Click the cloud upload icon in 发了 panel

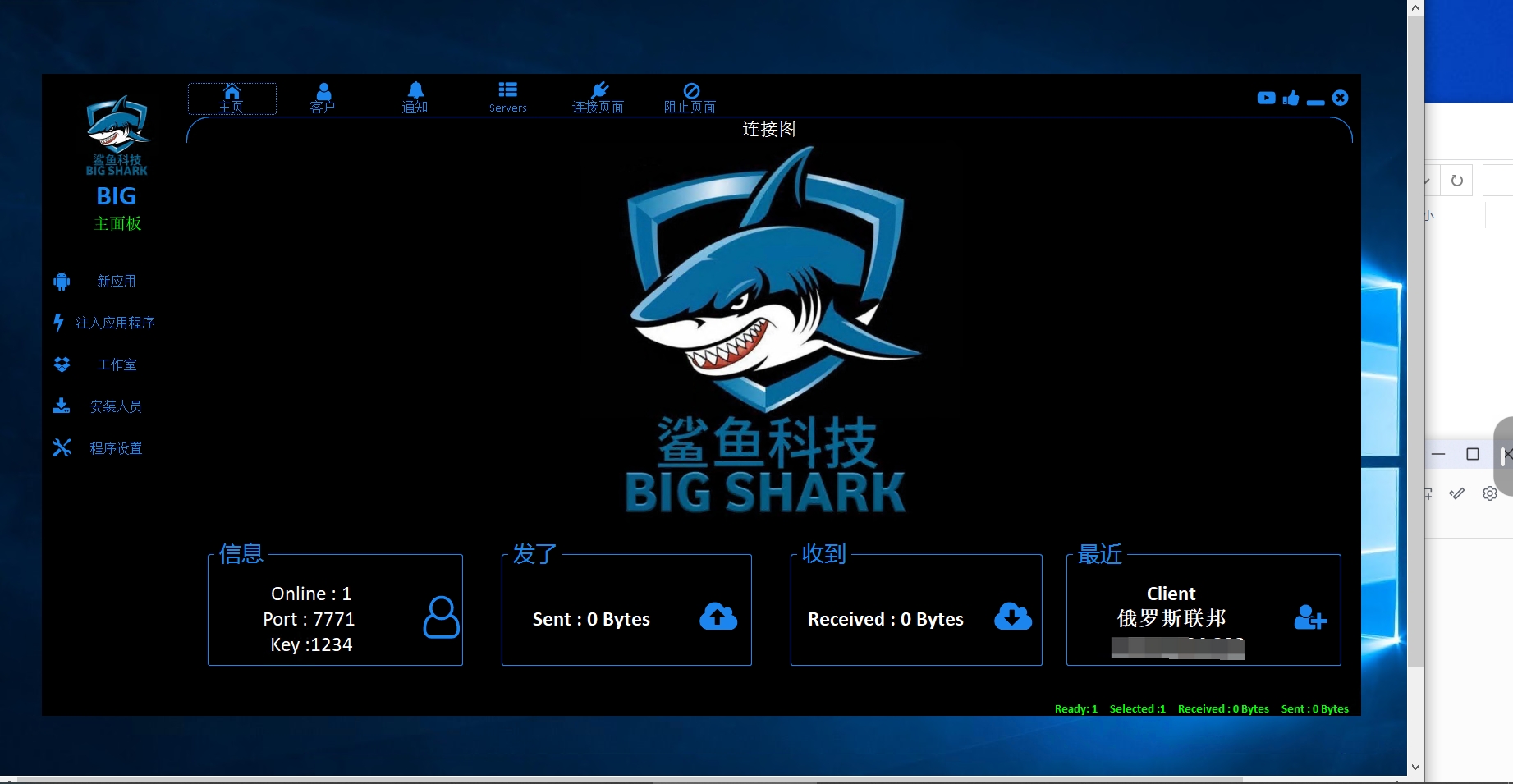click(x=718, y=617)
